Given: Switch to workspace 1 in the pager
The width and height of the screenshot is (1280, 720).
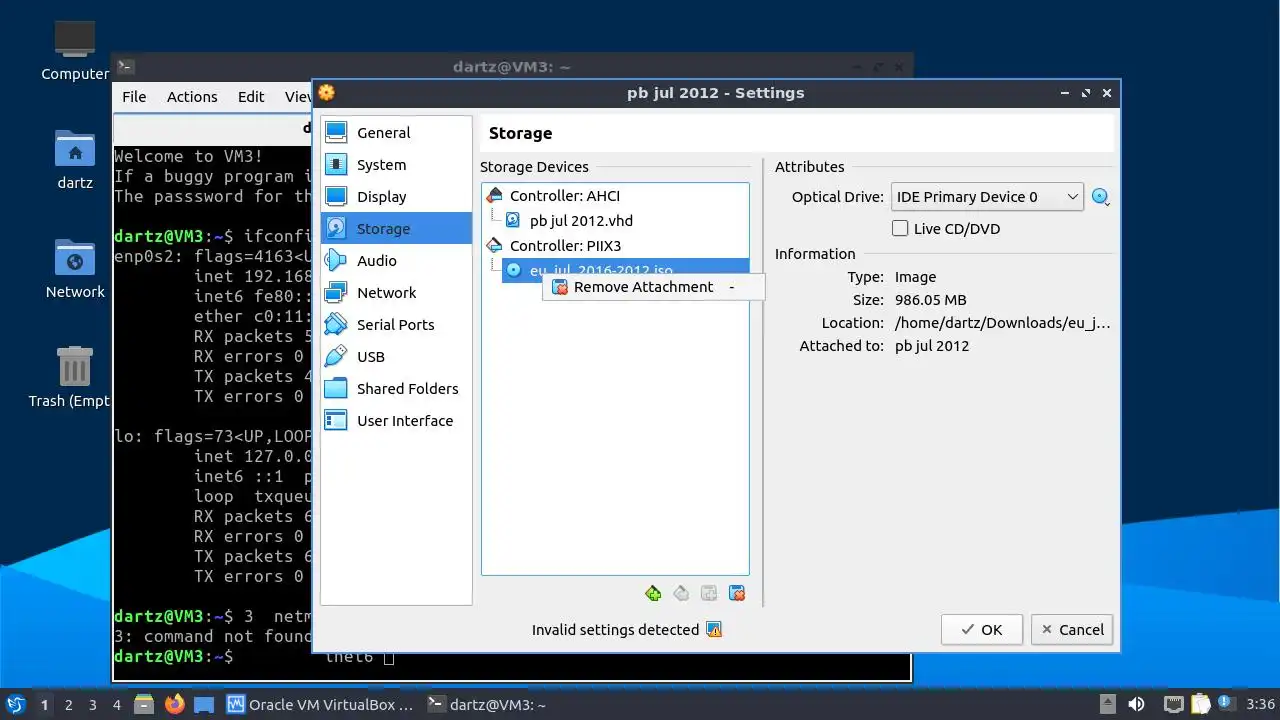Looking at the screenshot, I should tap(44, 704).
